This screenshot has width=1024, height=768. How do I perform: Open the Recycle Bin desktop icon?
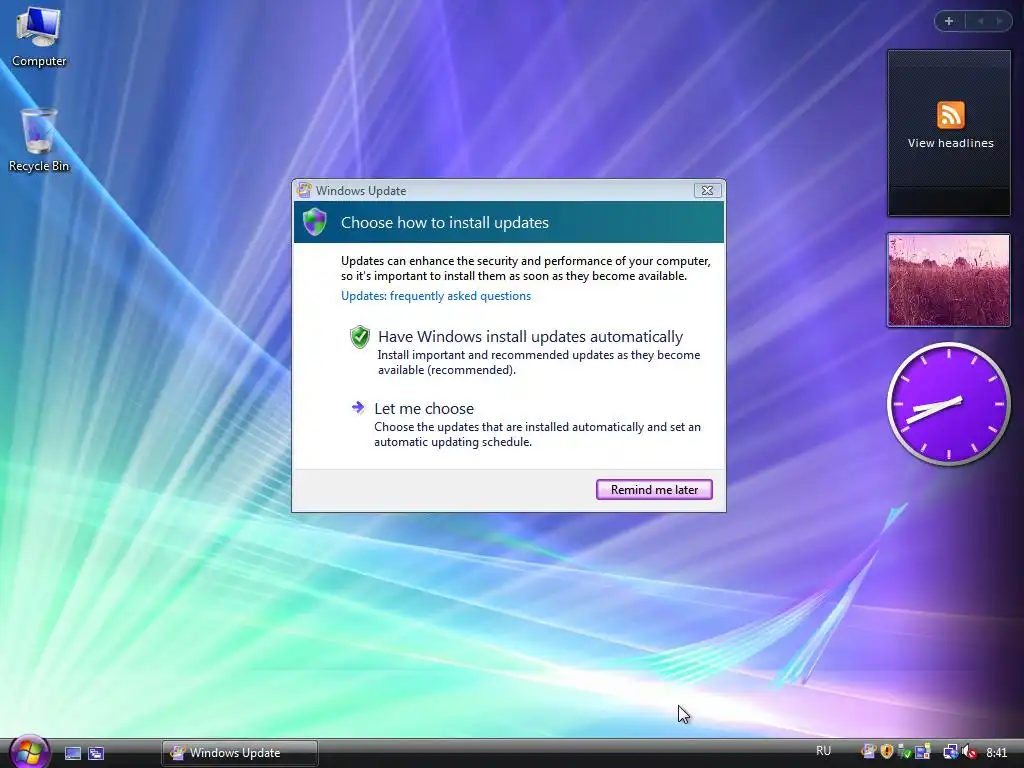tap(39, 140)
